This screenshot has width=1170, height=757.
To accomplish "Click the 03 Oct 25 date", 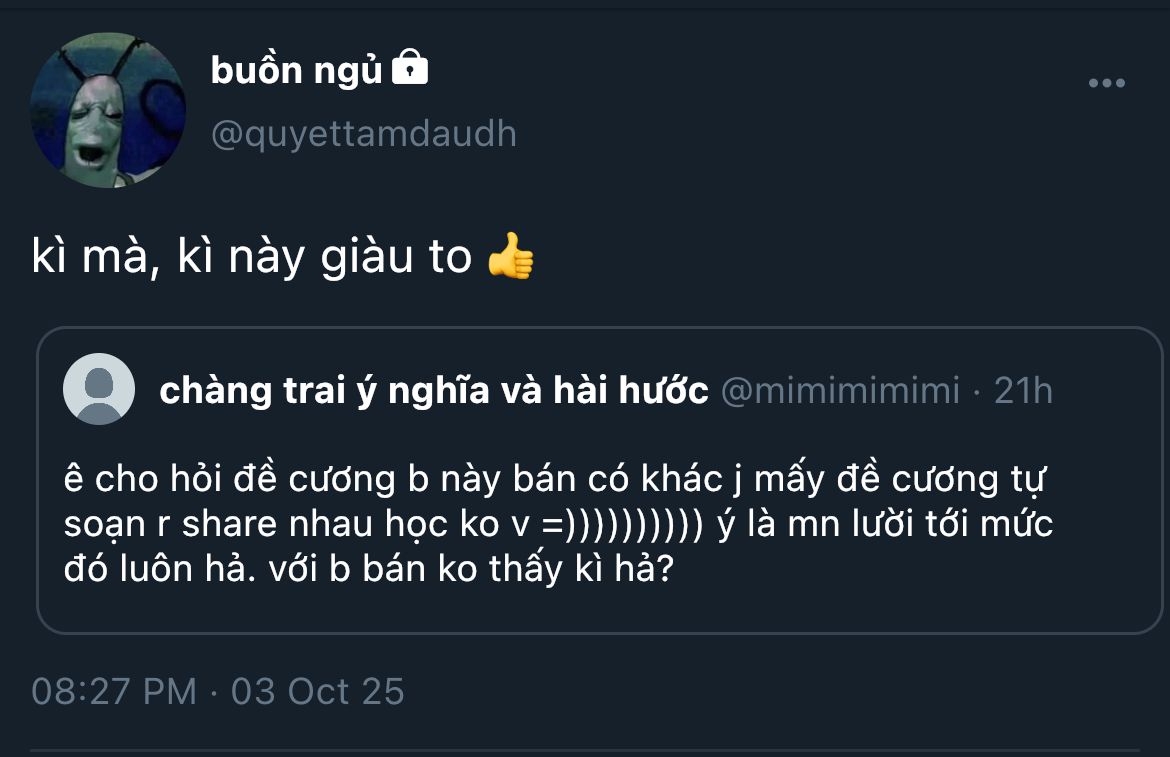I will point(318,691).
